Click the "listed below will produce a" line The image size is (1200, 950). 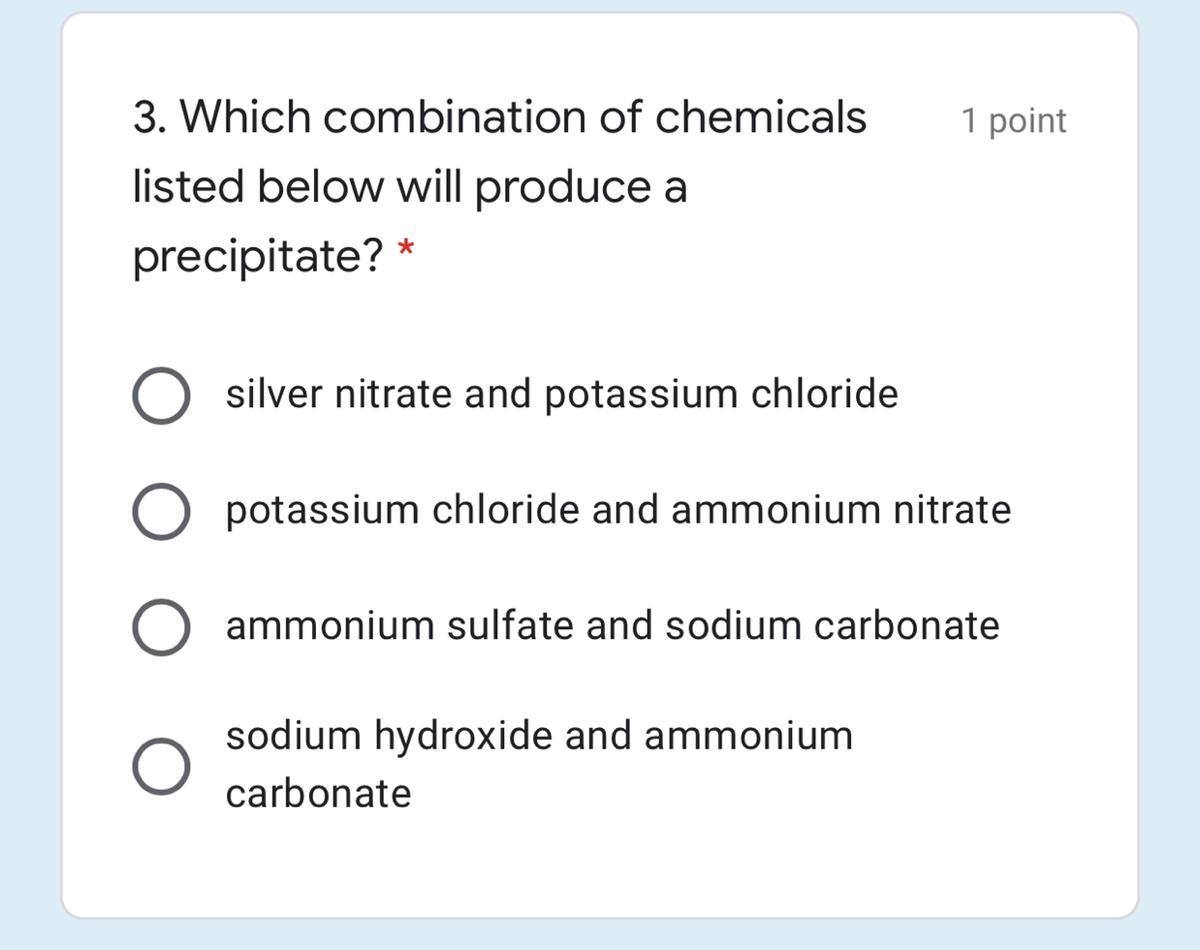[x=410, y=187]
